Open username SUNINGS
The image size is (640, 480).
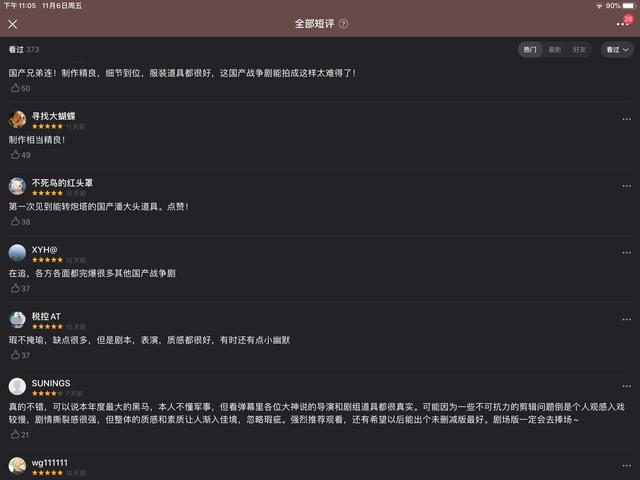pos(51,383)
